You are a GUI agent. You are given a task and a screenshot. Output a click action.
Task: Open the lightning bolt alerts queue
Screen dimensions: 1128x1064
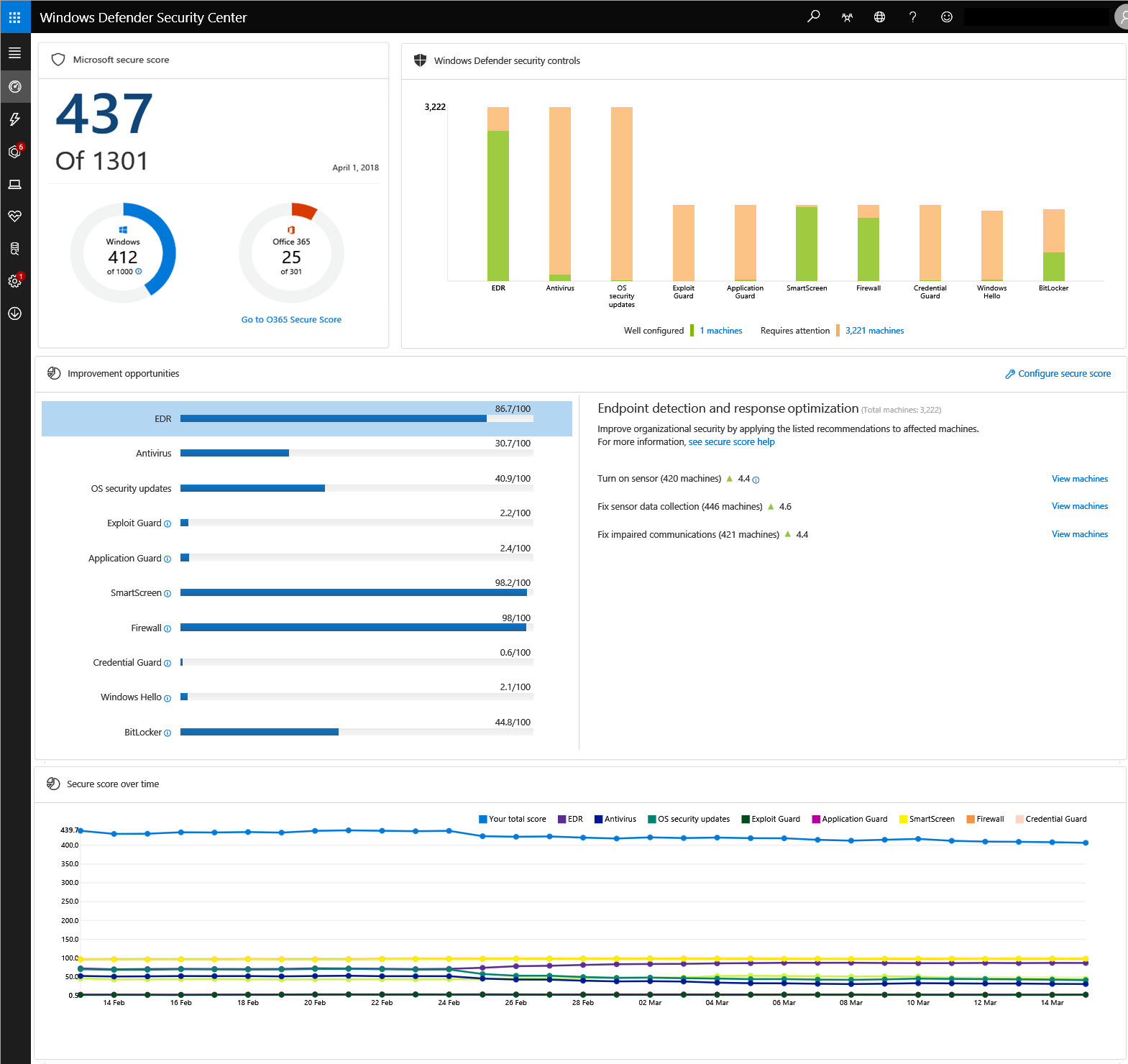click(15, 119)
